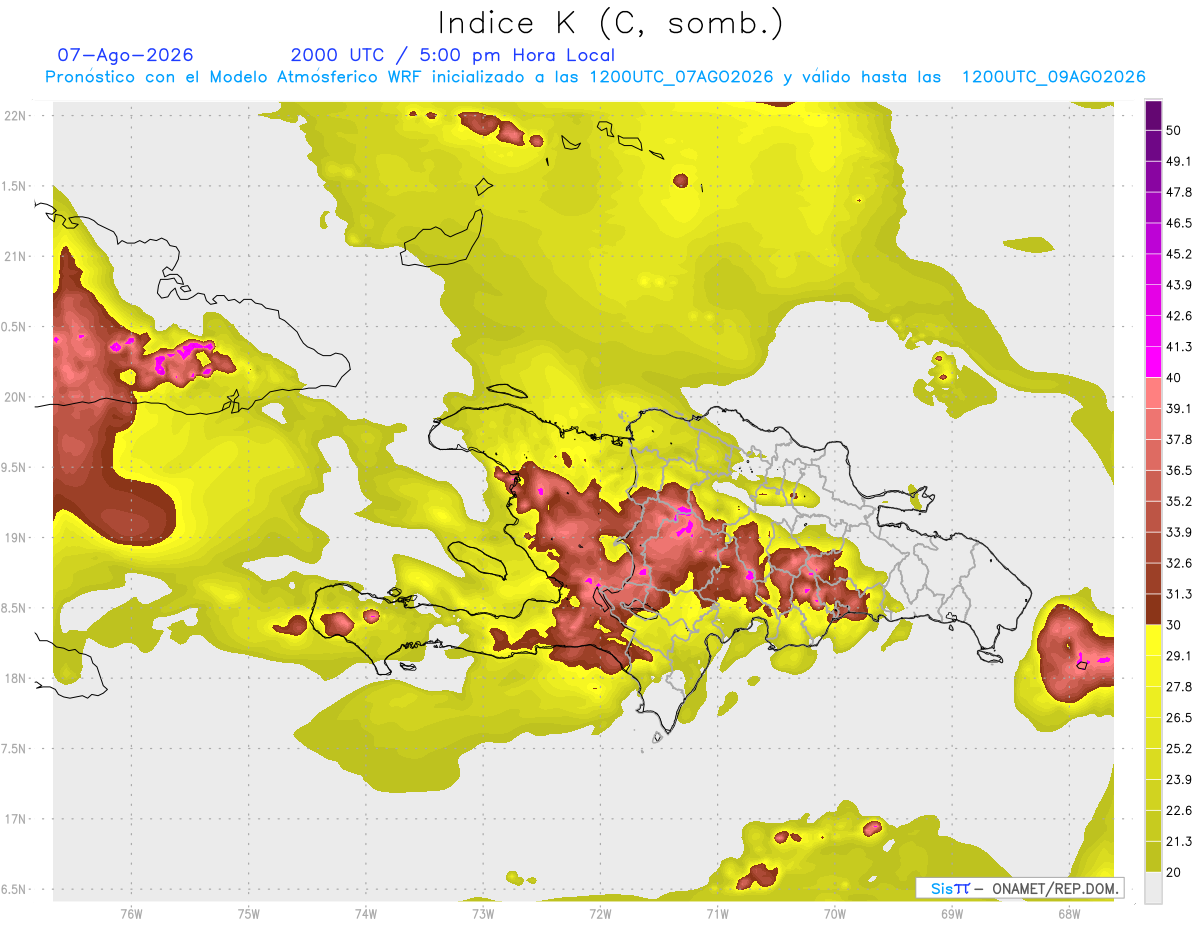Screen dimensions: 1200x927
Task: Click the "46.5" colorbar value
Action: (1179, 224)
